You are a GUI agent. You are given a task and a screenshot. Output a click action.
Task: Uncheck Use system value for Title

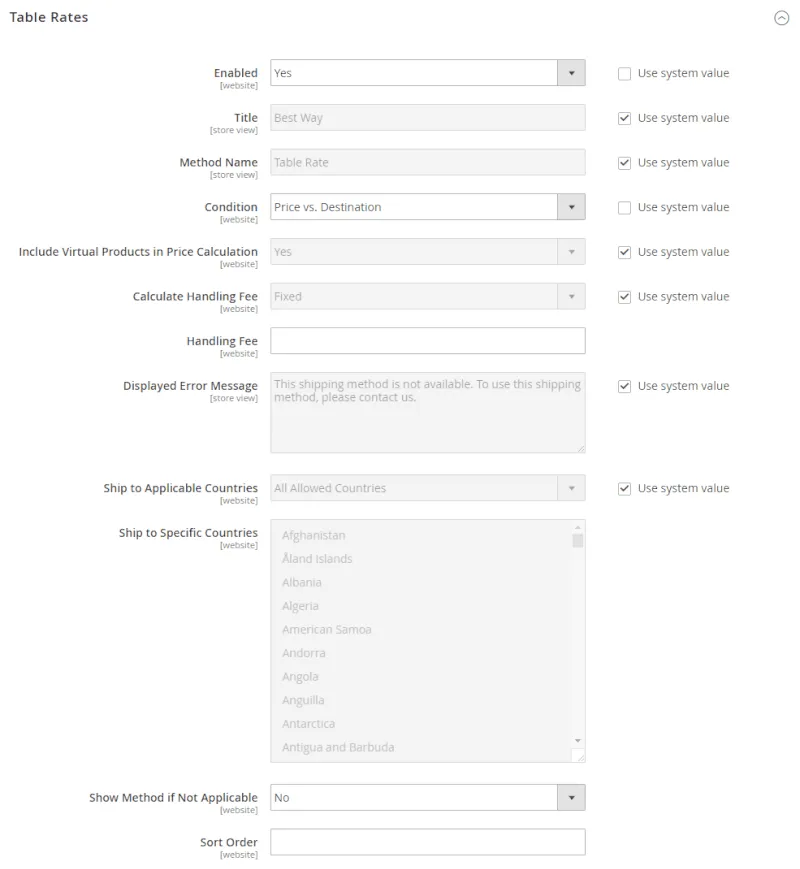[624, 118]
